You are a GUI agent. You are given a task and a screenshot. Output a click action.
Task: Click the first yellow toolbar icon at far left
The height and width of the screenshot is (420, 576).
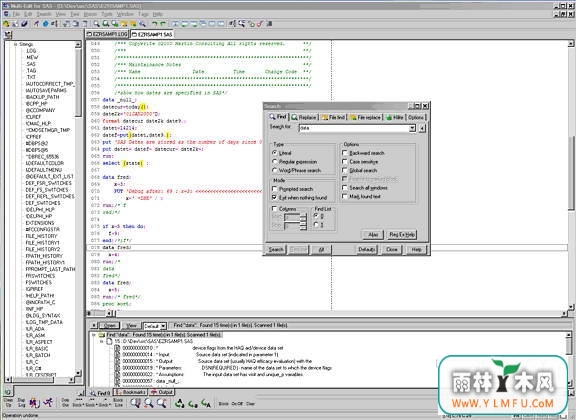coord(6,24)
